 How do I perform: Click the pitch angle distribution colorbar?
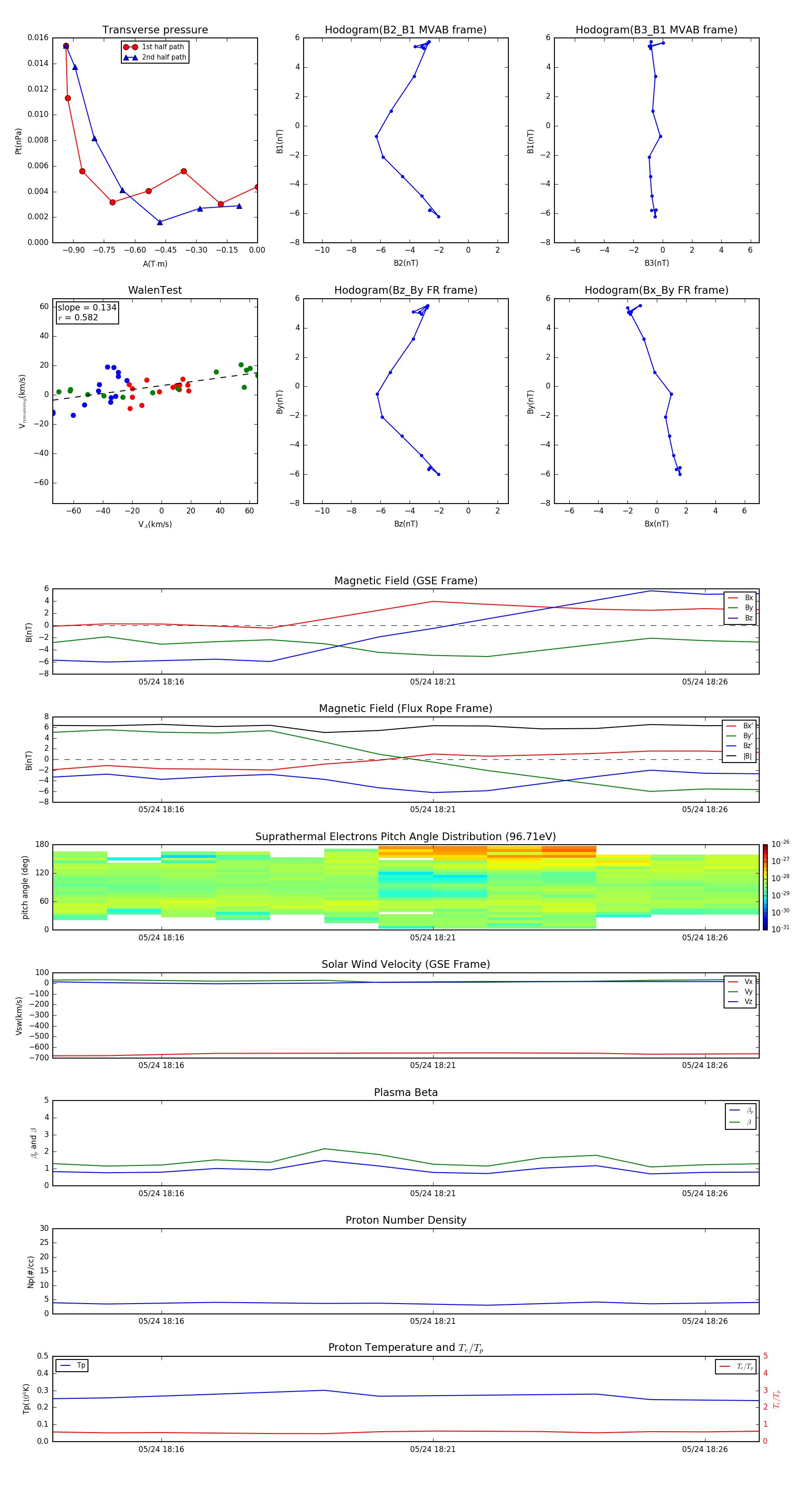(x=765, y=887)
